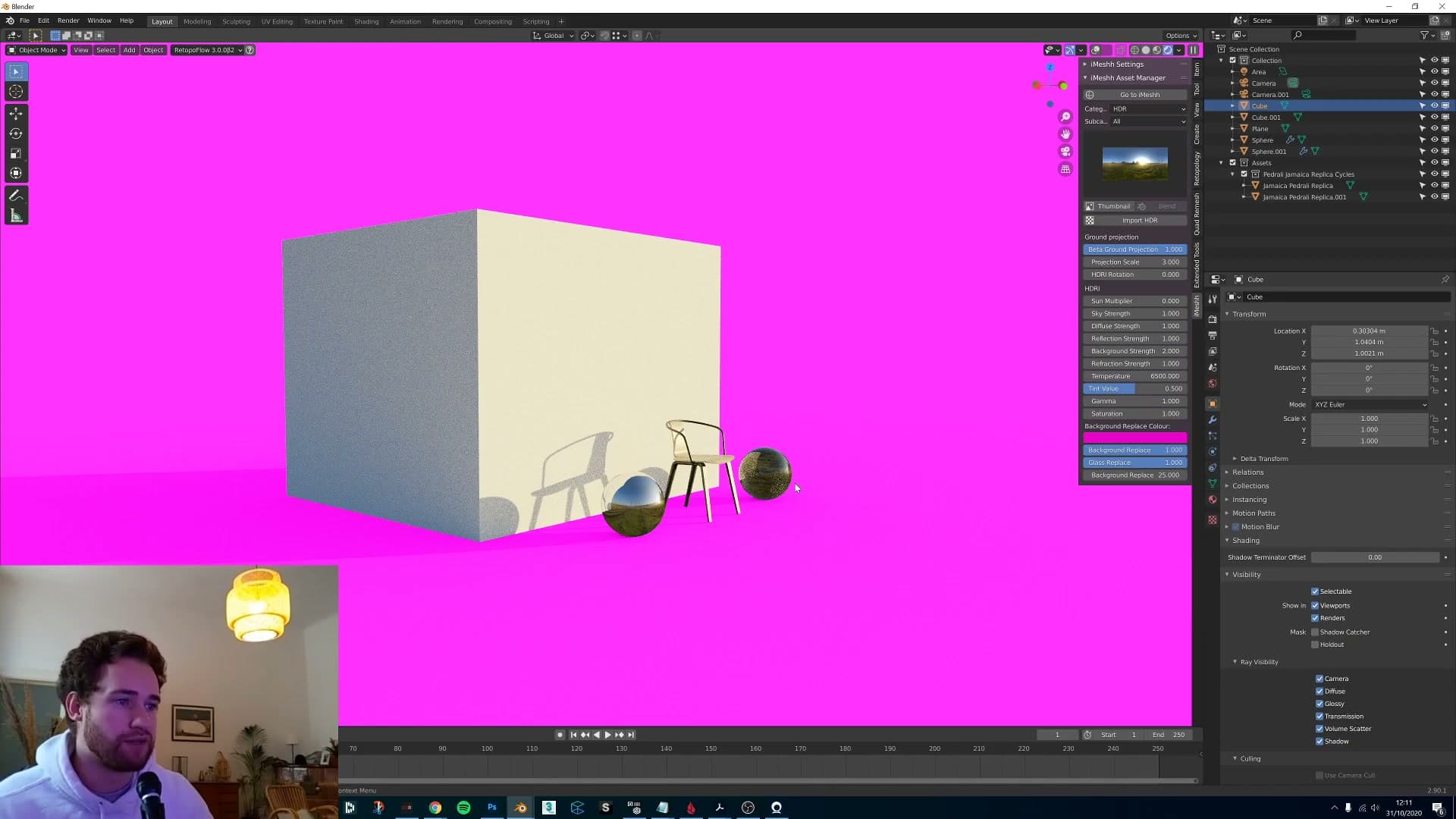Open the Output properties tab icon

coord(1212,335)
